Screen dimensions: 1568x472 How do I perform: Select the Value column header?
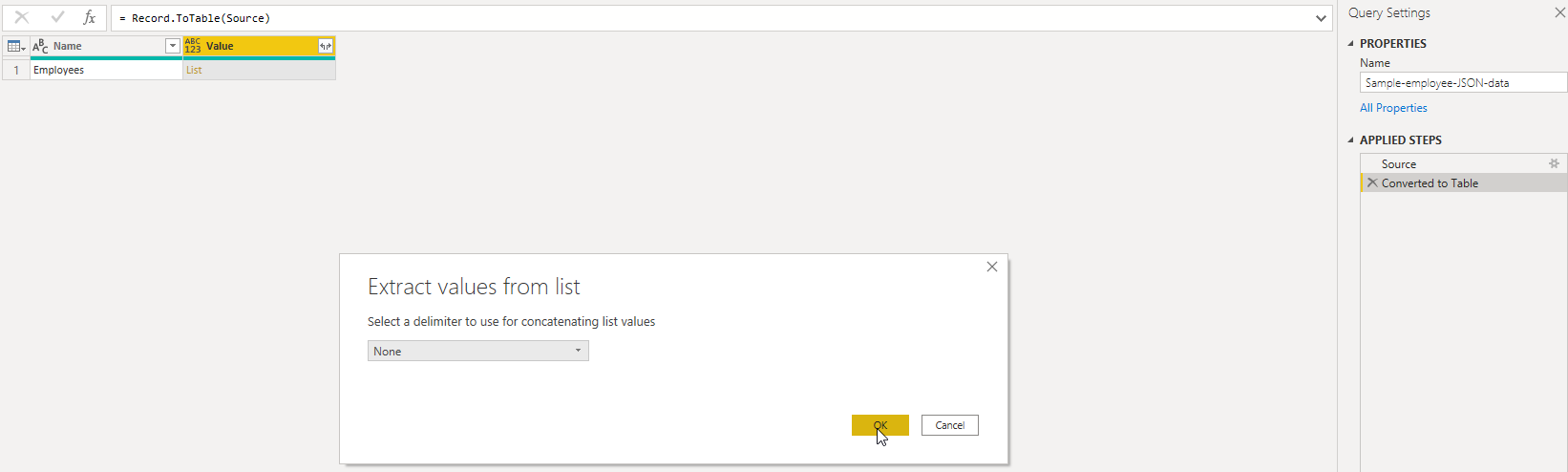click(x=259, y=46)
